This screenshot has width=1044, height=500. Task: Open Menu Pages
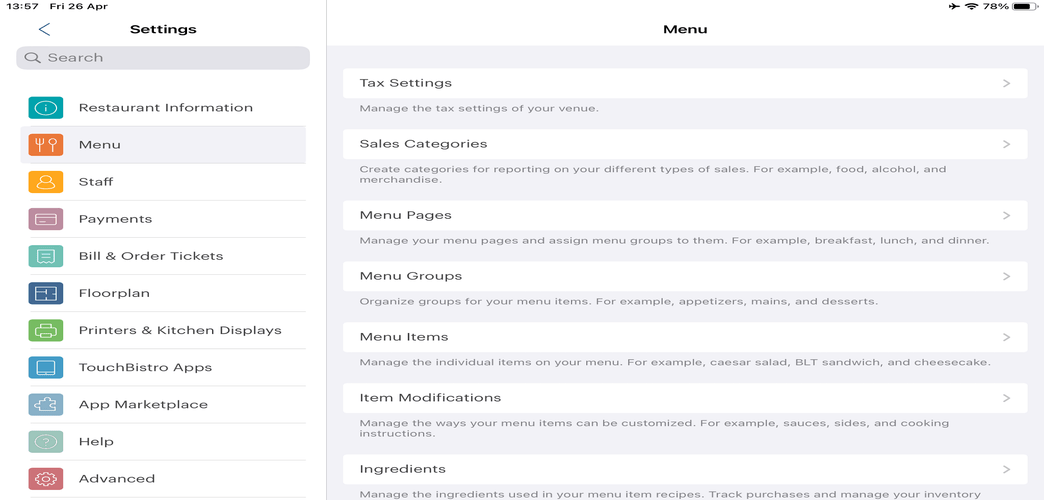(x=685, y=216)
